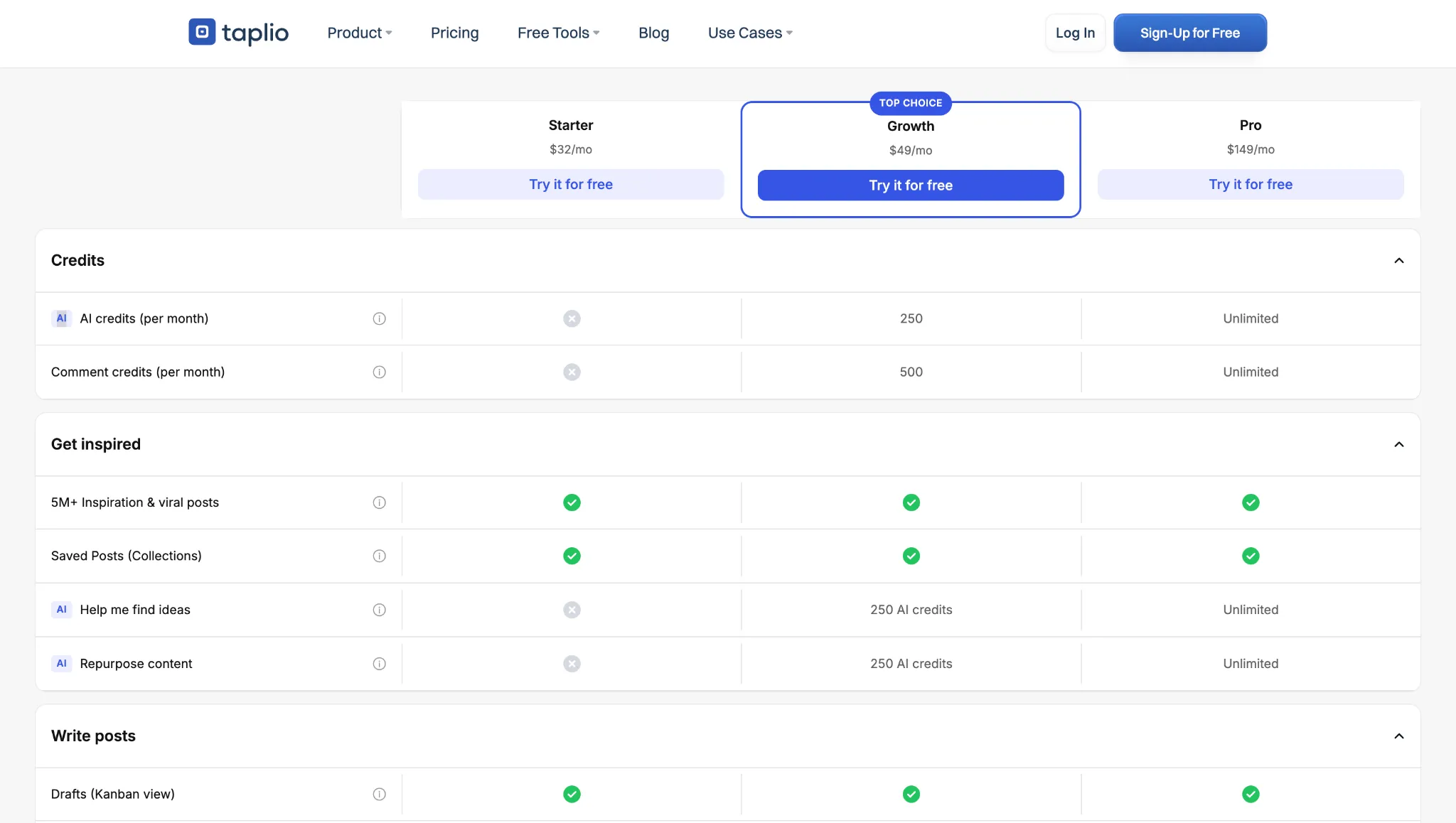Click the Comment credits (per month) label

pos(138,372)
